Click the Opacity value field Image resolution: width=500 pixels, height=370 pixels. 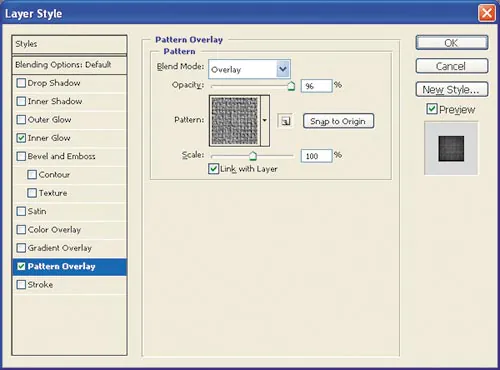(316, 86)
